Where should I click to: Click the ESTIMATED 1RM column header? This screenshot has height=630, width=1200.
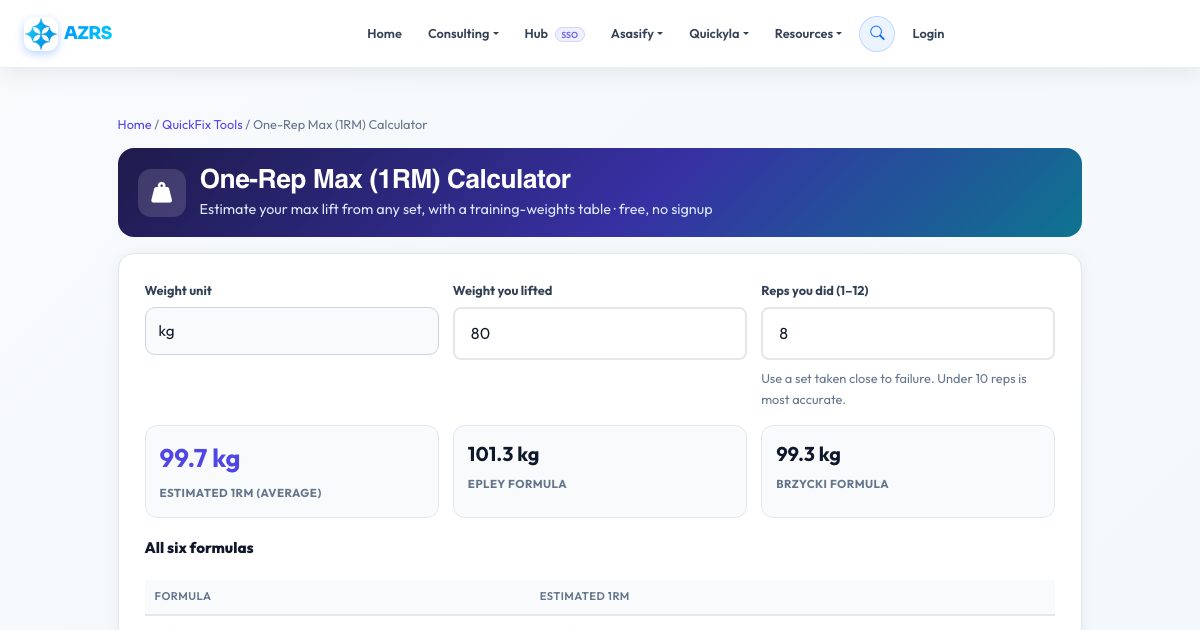pyautogui.click(x=585, y=596)
